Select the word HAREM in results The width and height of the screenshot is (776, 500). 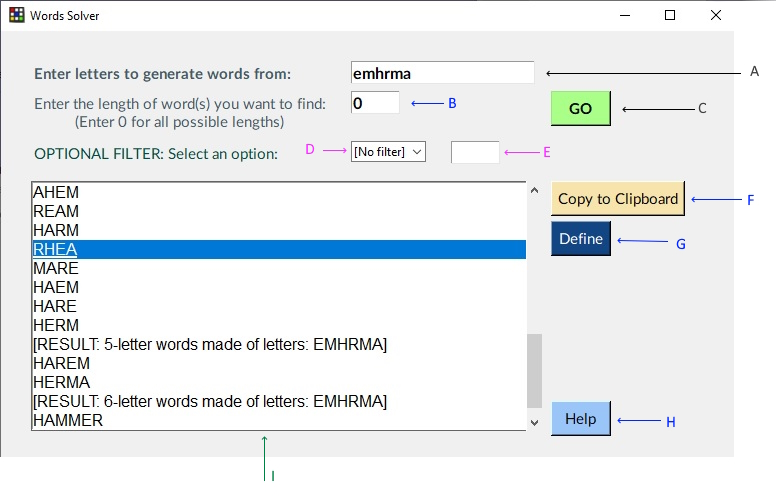point(279,363)
